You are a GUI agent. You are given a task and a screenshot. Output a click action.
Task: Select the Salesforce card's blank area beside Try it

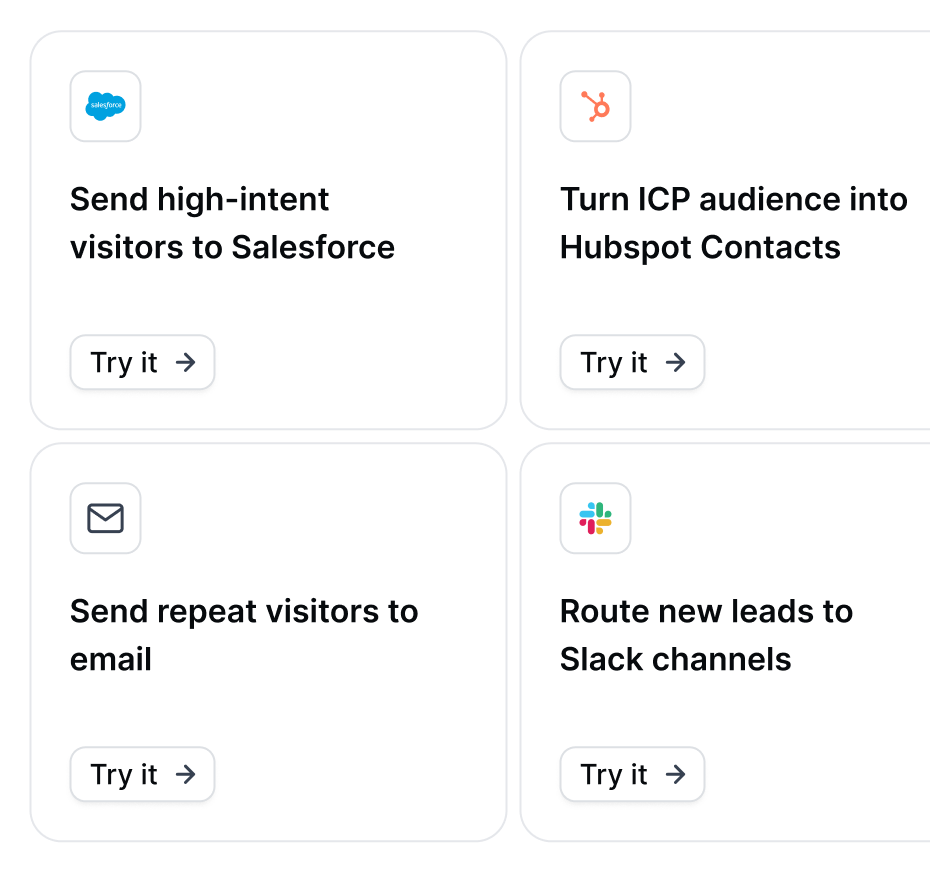click(x=360, y=362)
